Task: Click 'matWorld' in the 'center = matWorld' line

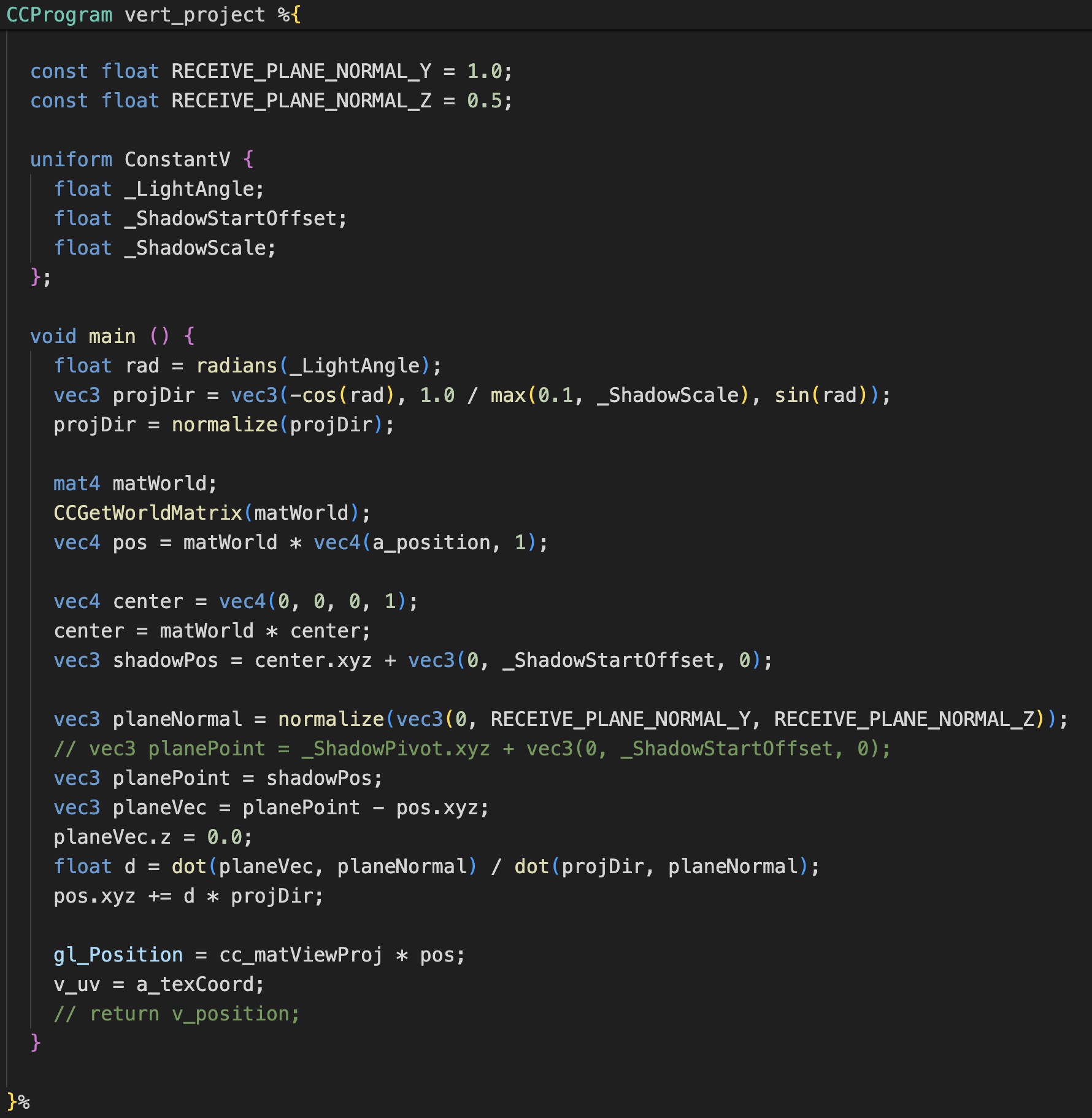Action: tap(207, 631)
